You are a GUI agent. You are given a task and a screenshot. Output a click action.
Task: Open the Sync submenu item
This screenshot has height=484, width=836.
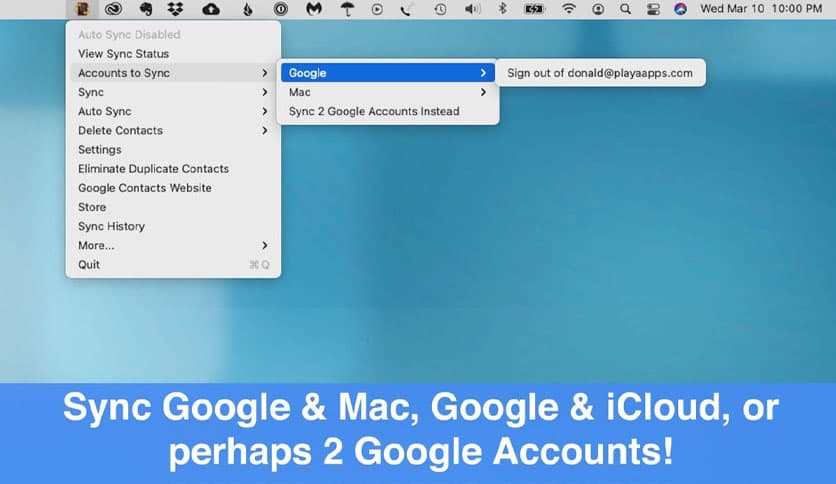[173, 92]
